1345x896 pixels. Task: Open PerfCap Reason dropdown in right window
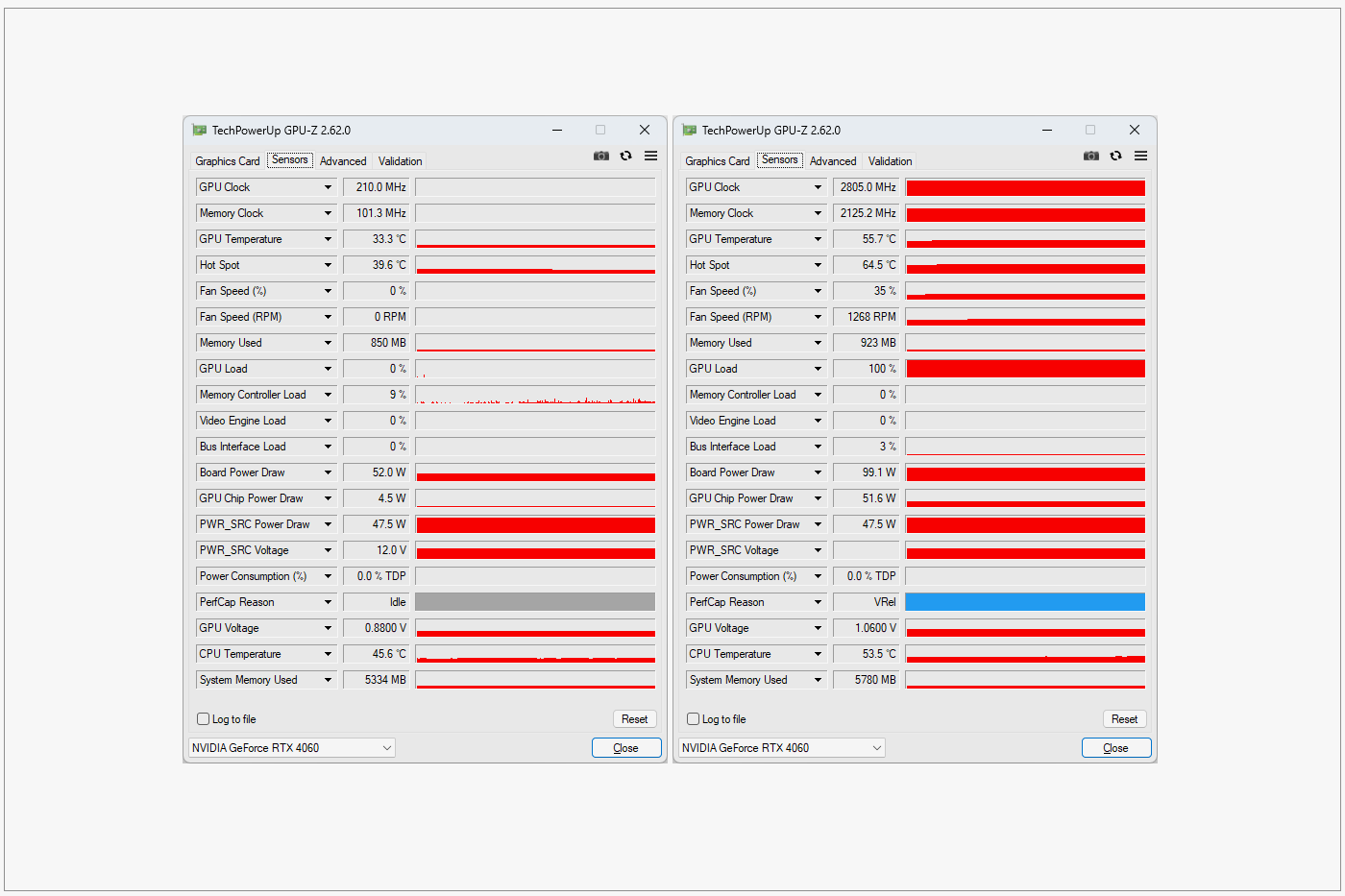[x=818, y=602]
